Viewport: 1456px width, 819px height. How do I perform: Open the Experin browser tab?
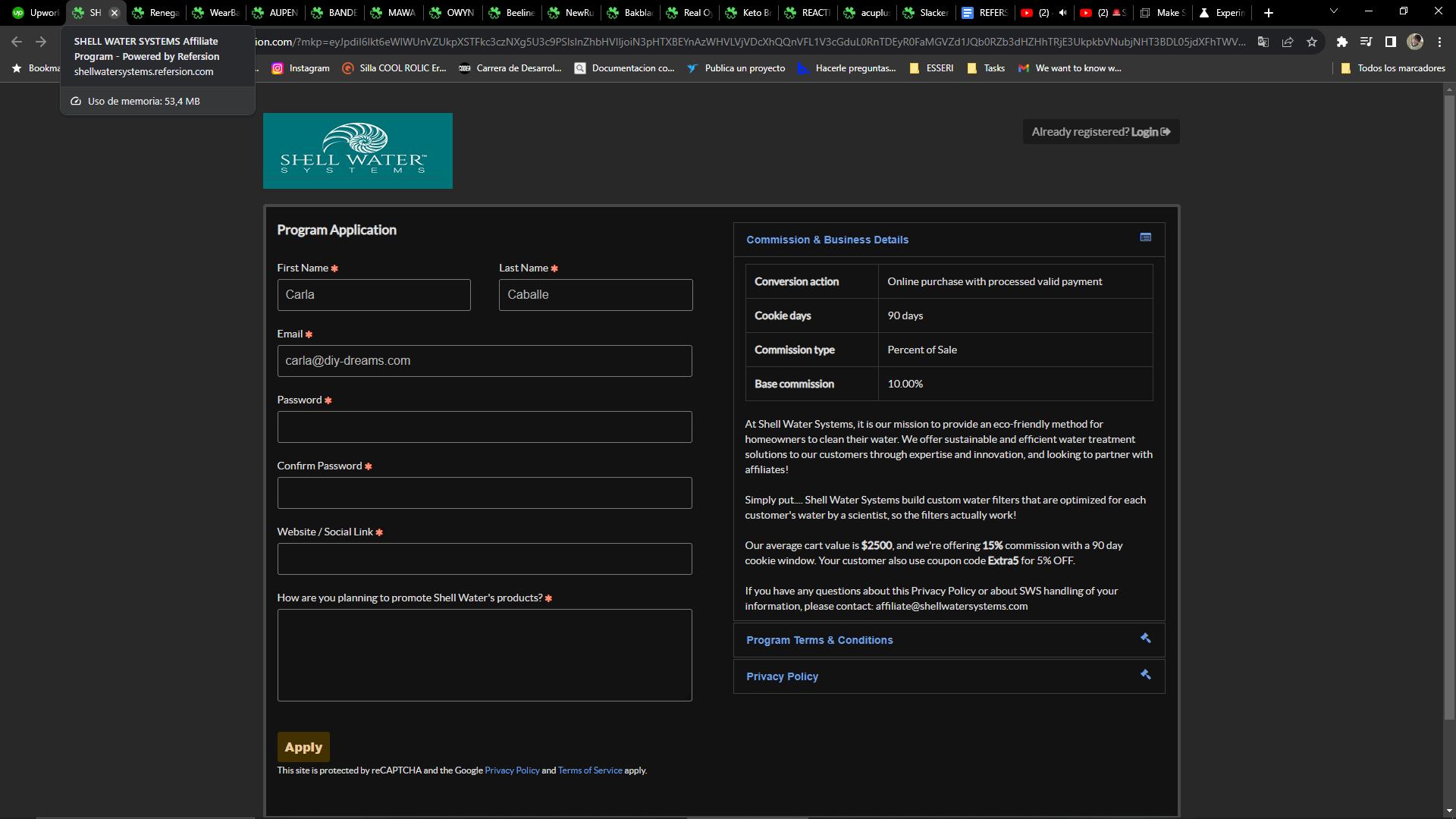1223,13
